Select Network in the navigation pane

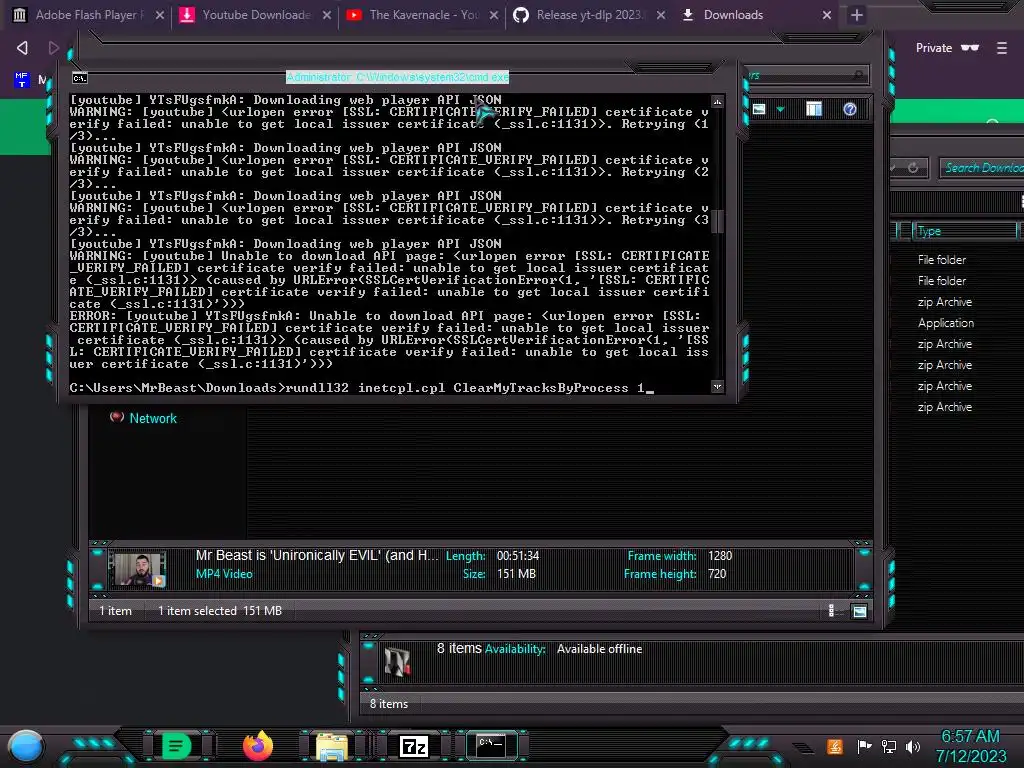coord(153,418)
